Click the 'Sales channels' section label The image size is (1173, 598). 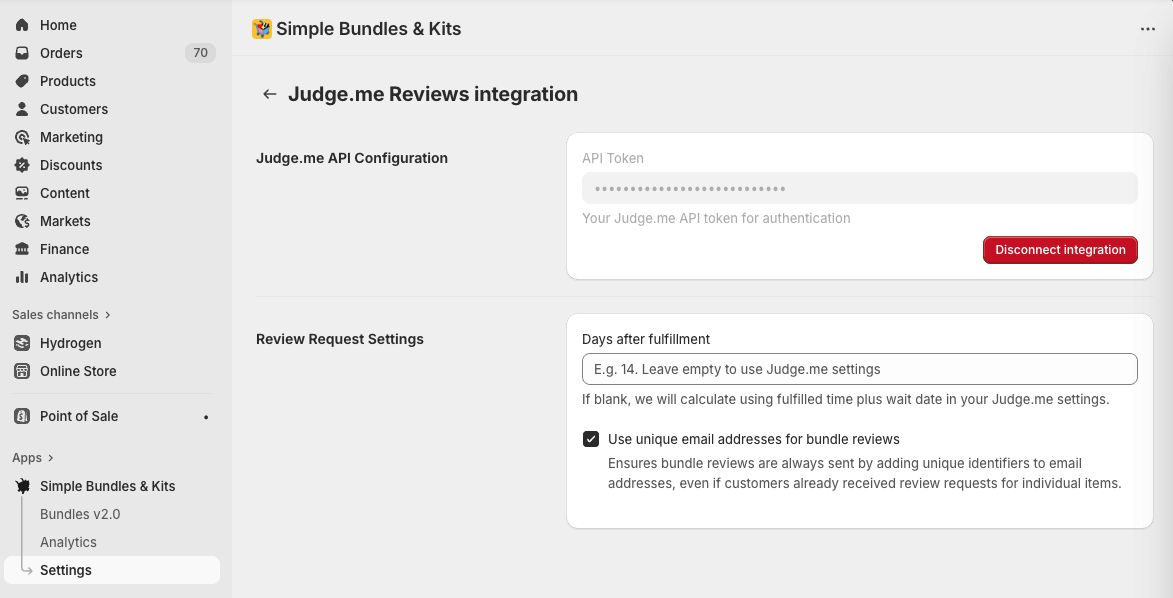coord(55,315)
